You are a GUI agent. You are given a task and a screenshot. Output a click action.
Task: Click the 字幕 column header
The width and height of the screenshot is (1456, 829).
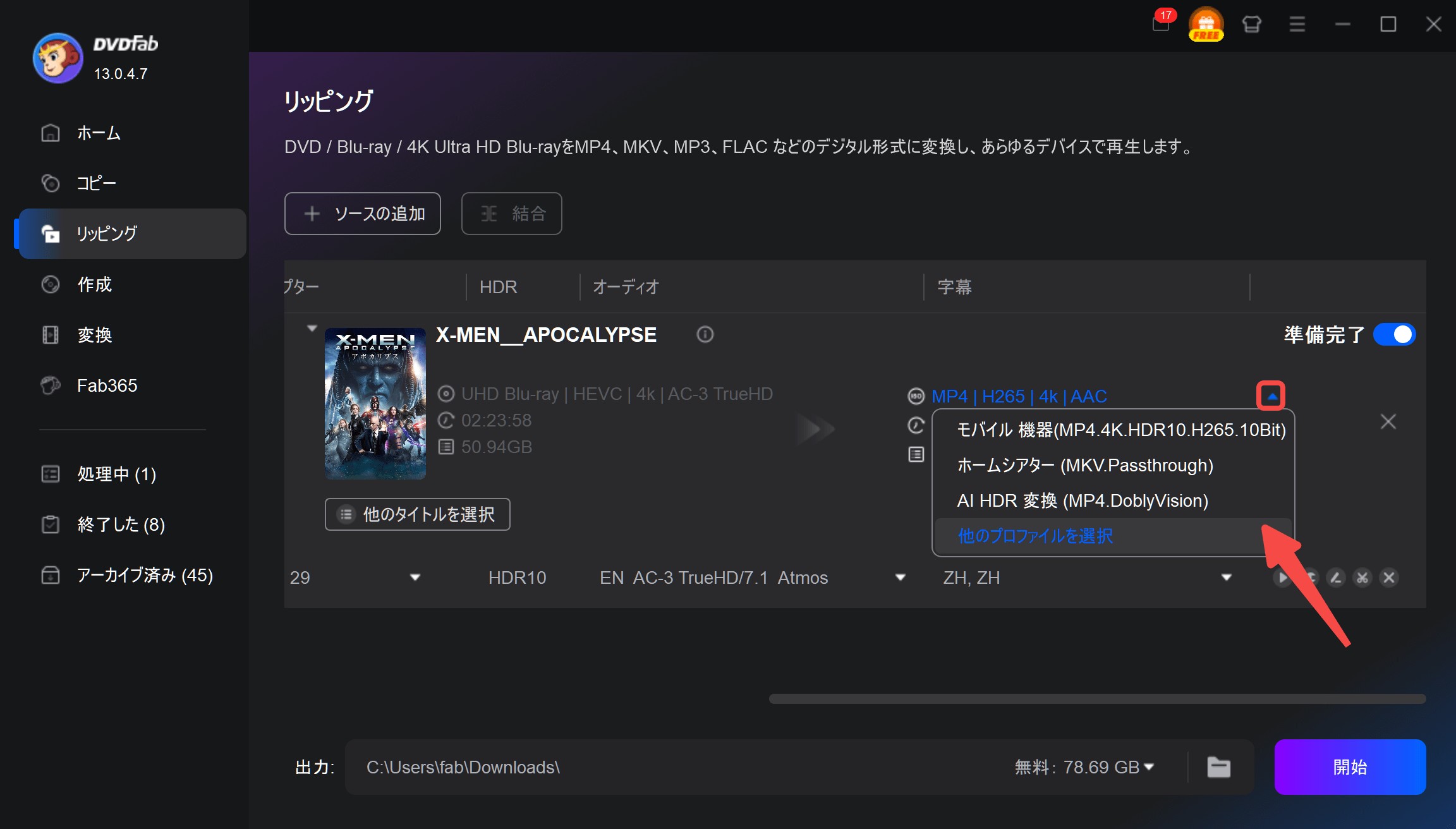pos(954,287)
